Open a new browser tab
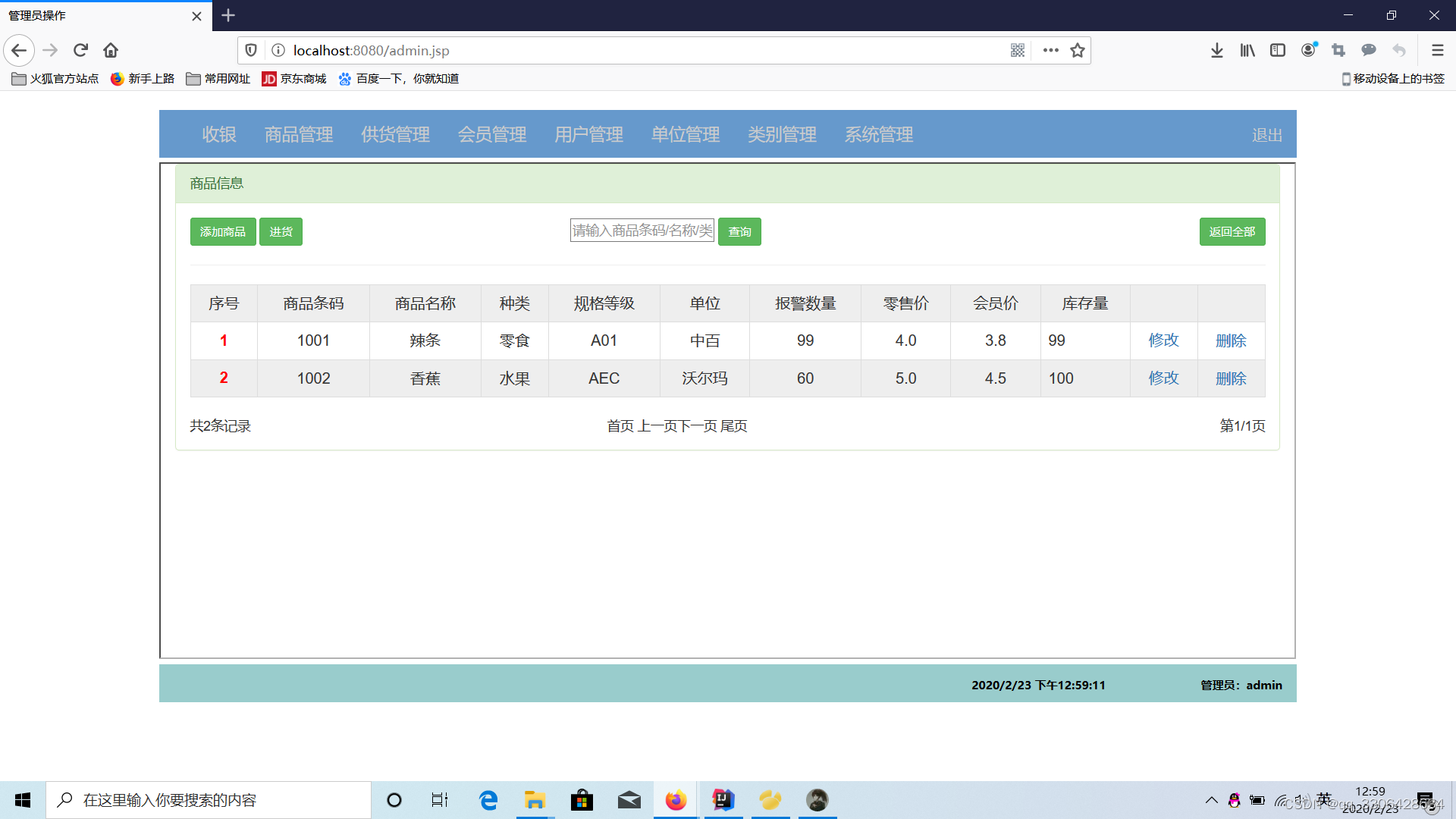The image size is (1456, 819). coord(228,15)
